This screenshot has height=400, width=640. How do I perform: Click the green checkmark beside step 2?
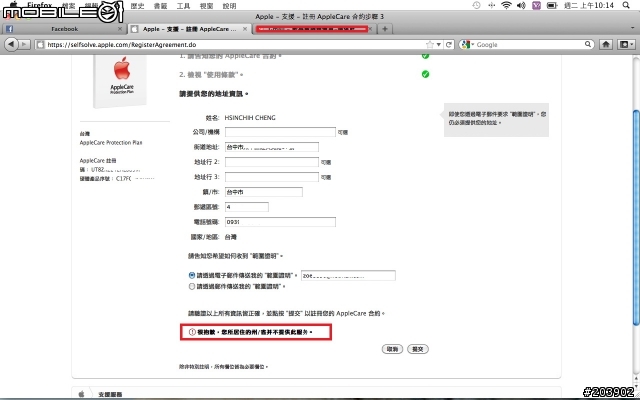coord(425,74)
